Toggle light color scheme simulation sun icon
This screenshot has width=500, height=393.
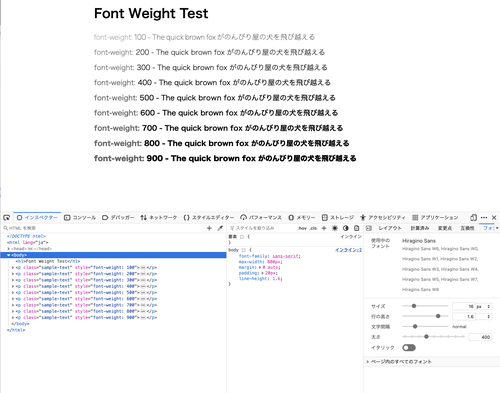(335, 228)
